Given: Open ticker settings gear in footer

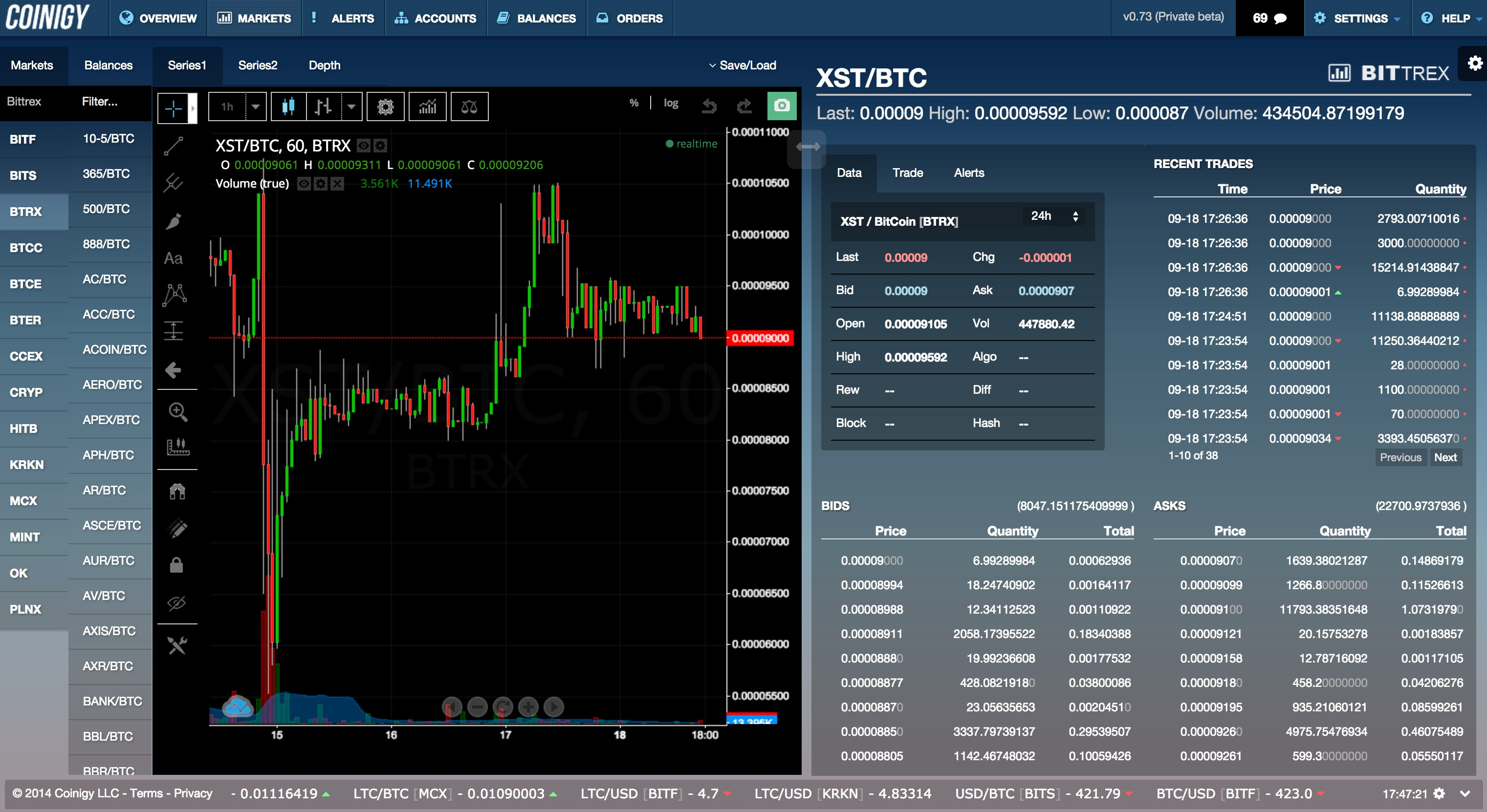Looking at the screenshot, I should (1439, 793).
